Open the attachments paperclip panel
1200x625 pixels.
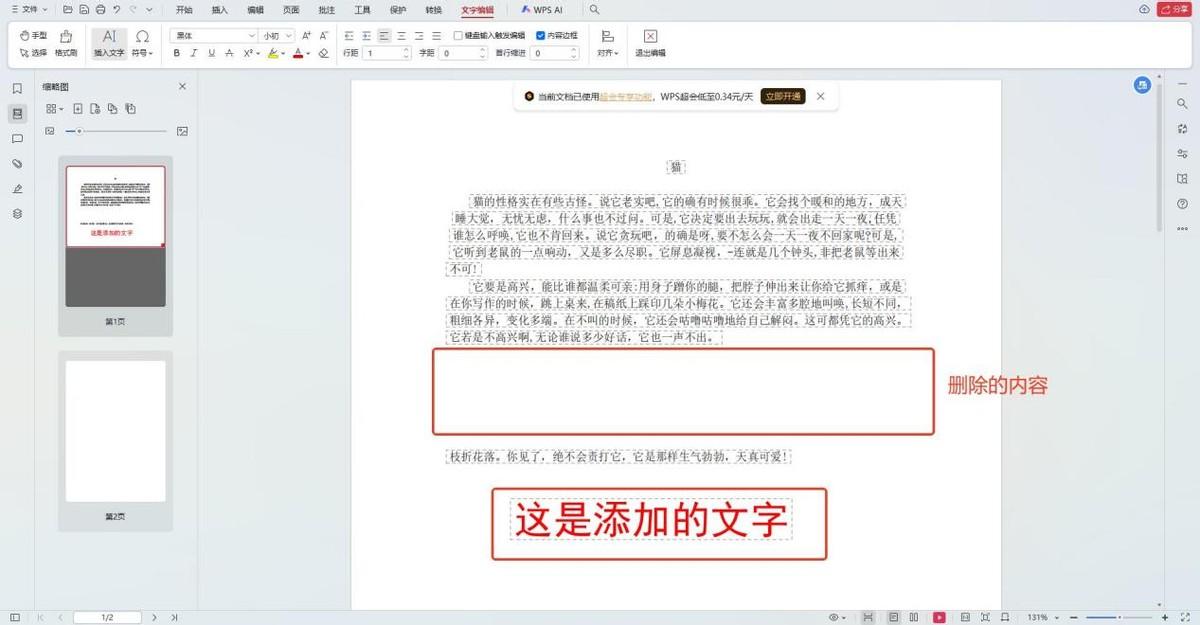pos(17,163)
